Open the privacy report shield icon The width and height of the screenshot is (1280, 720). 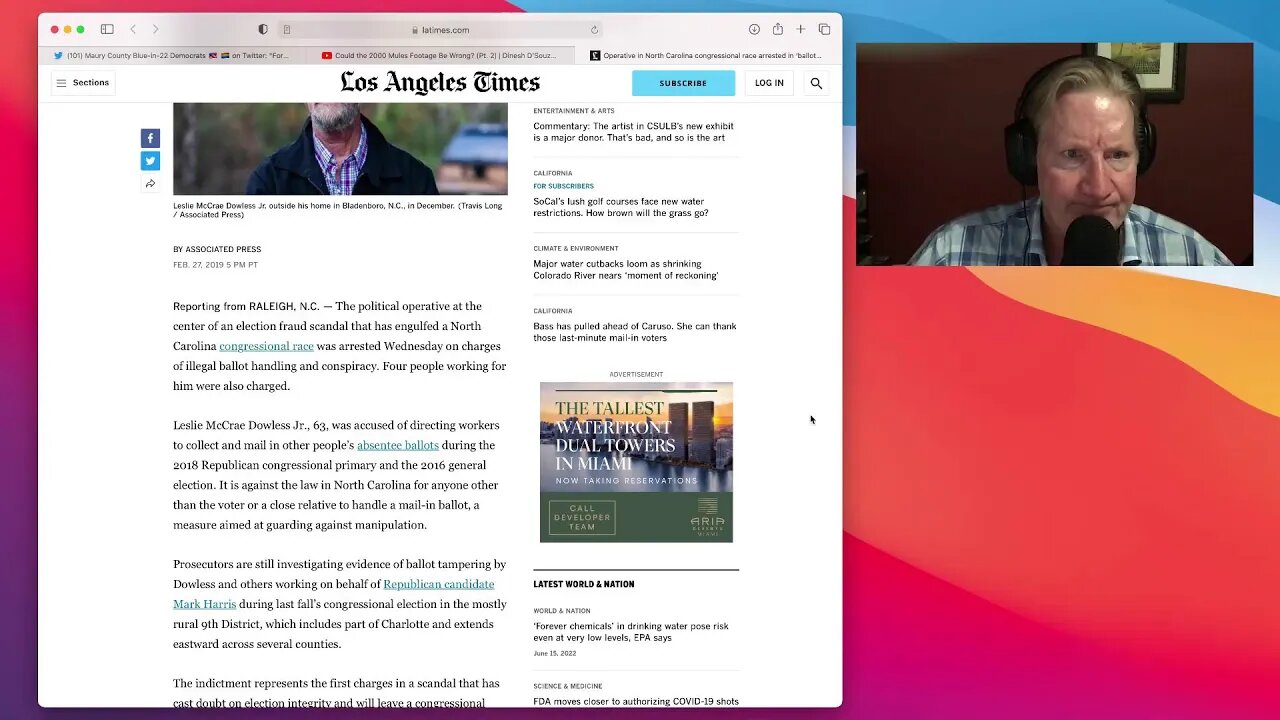click(x=263, y=30)
